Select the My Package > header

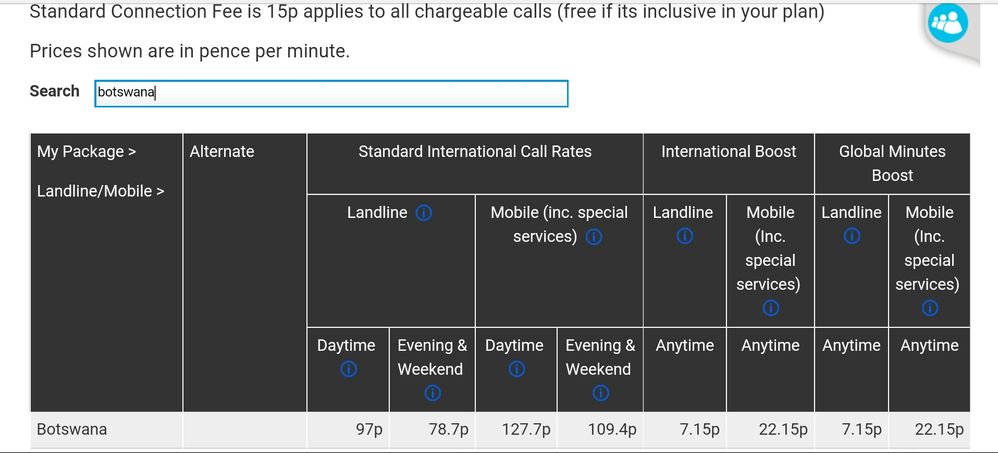tap(86, 152)
